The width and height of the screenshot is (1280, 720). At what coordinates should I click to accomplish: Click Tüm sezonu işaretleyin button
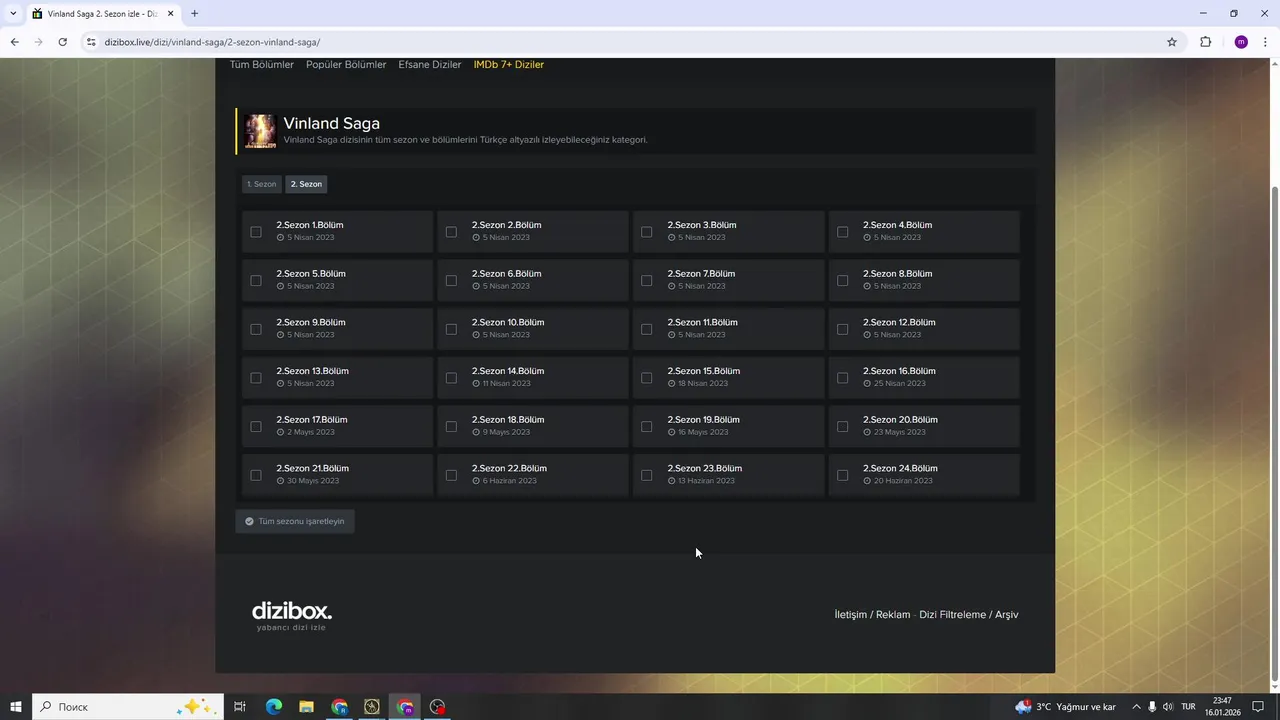295,521
